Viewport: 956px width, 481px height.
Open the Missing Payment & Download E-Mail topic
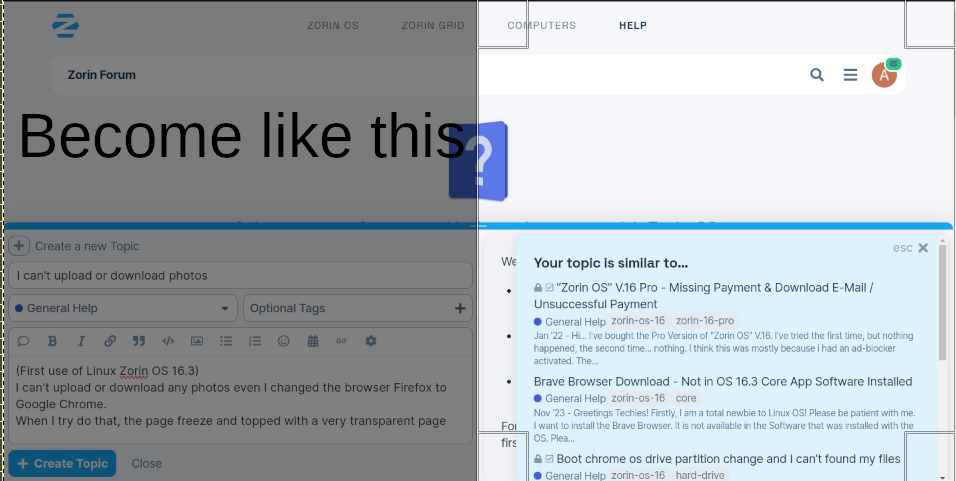point(704,296)
